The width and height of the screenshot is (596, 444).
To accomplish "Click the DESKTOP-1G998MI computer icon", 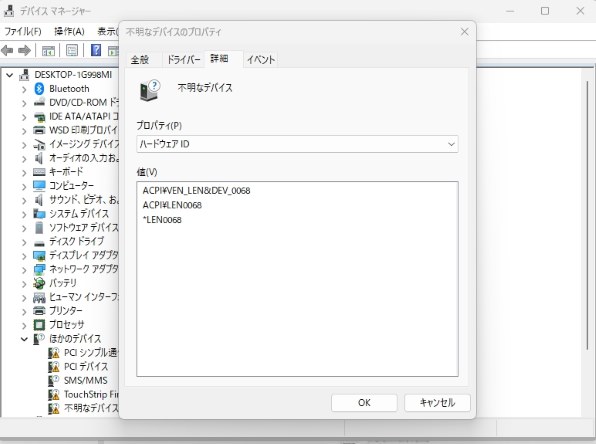I will tap(24, 75).
